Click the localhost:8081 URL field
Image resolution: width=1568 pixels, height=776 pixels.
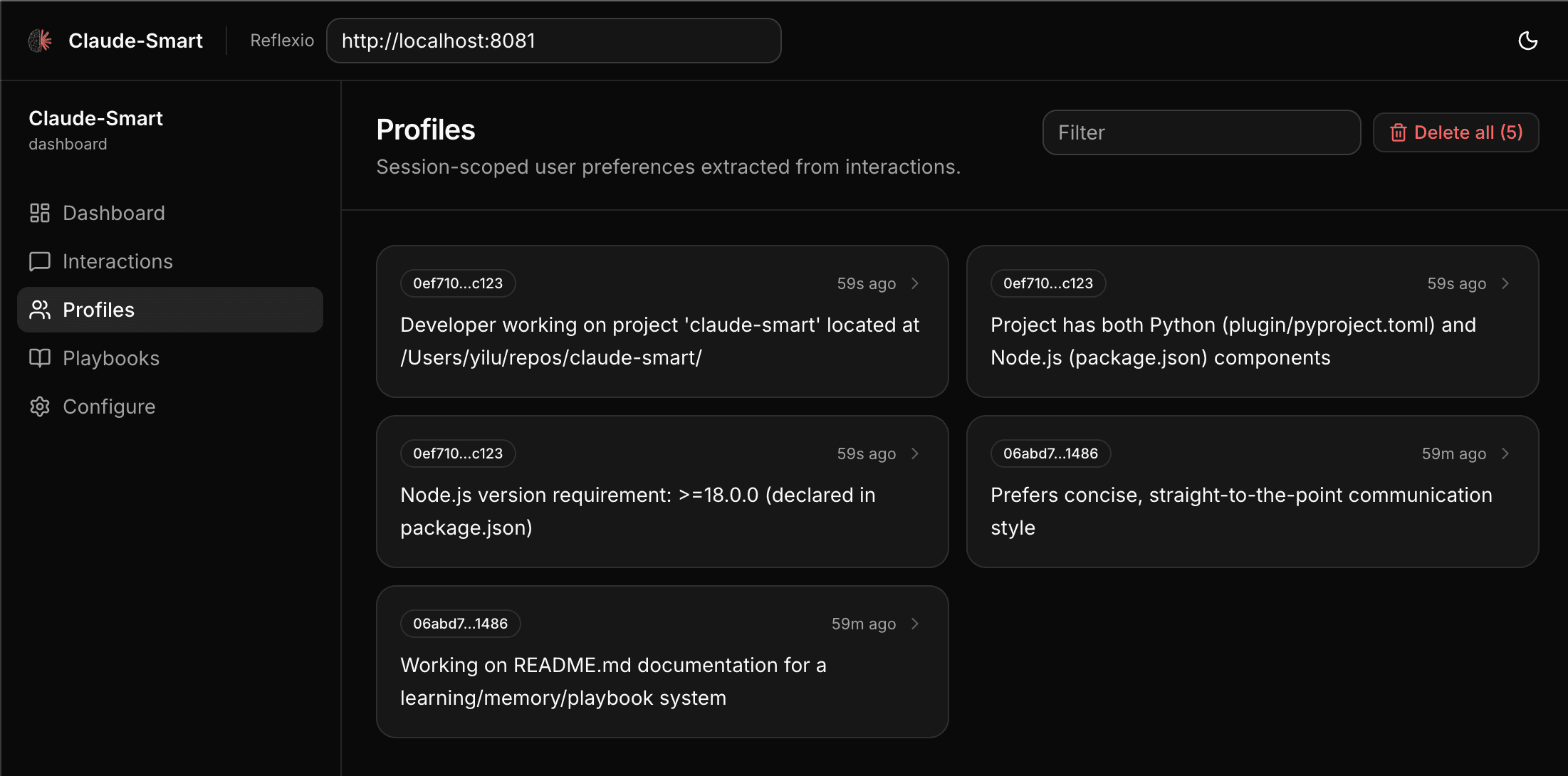coord(554,41)
